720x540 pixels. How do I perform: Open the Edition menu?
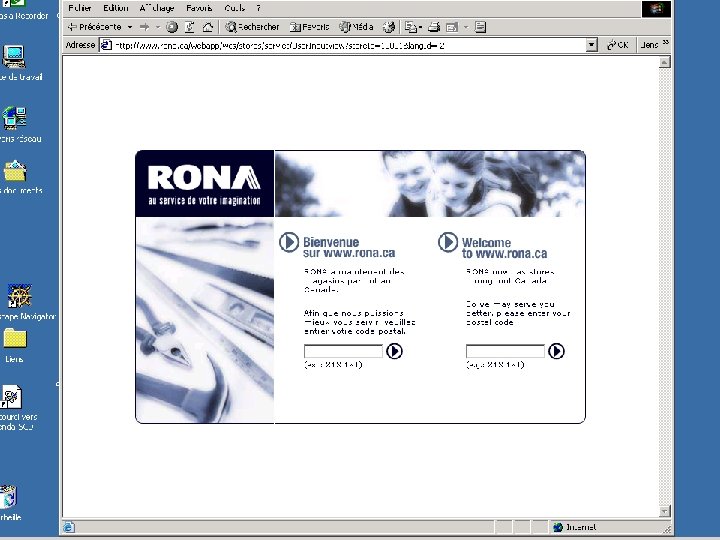coord(115,8)
